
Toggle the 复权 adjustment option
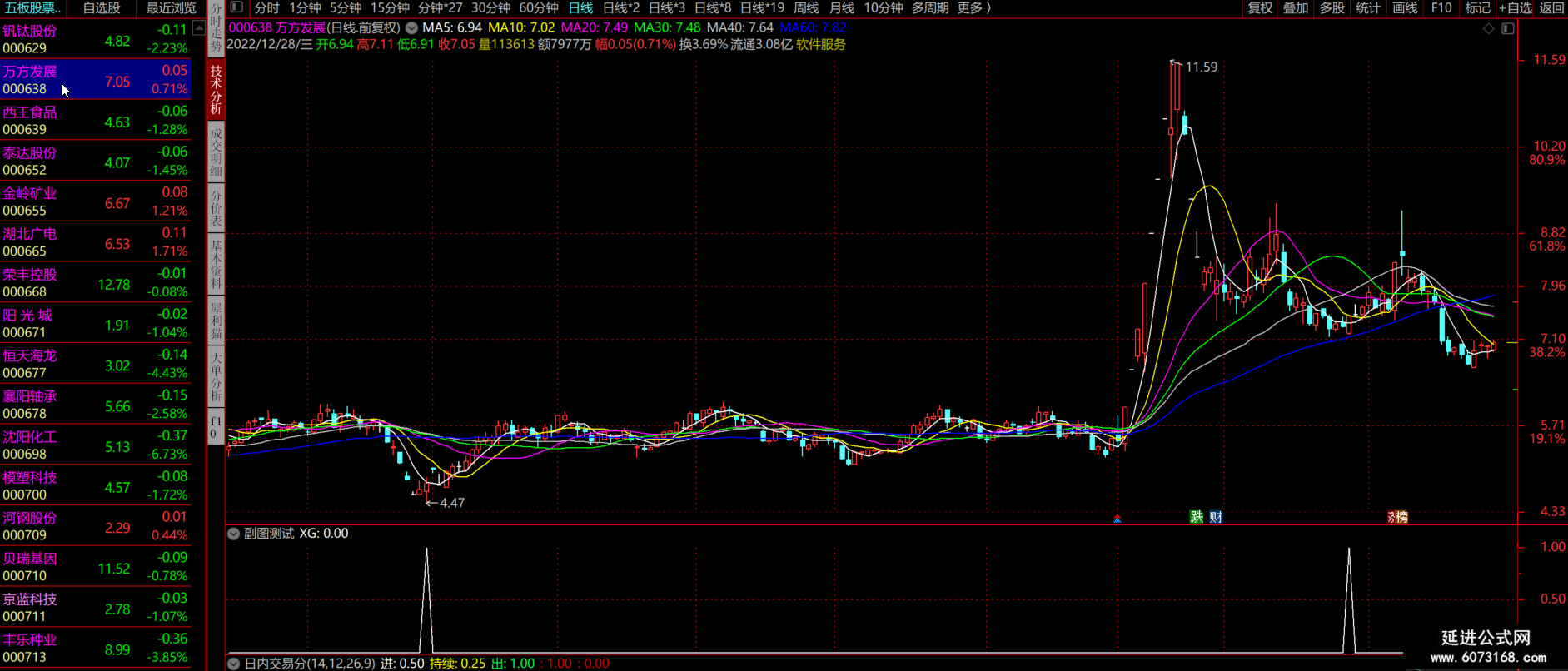[x=1260, y=7]
